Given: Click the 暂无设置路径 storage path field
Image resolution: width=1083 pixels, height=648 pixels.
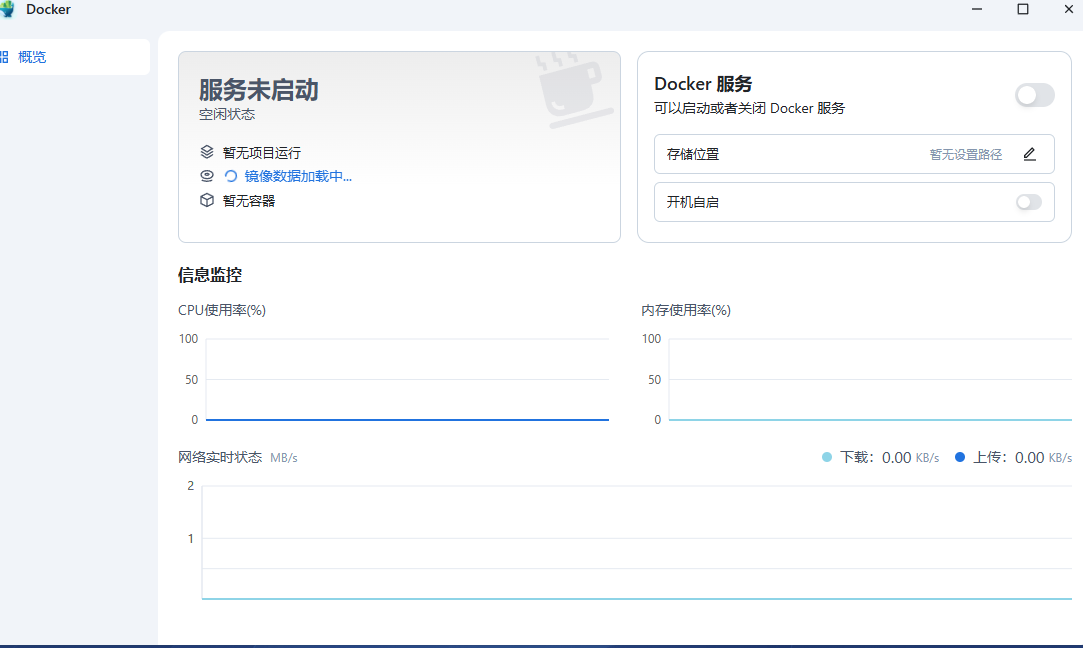Looking at the screenshot, I should coord(965,155).
